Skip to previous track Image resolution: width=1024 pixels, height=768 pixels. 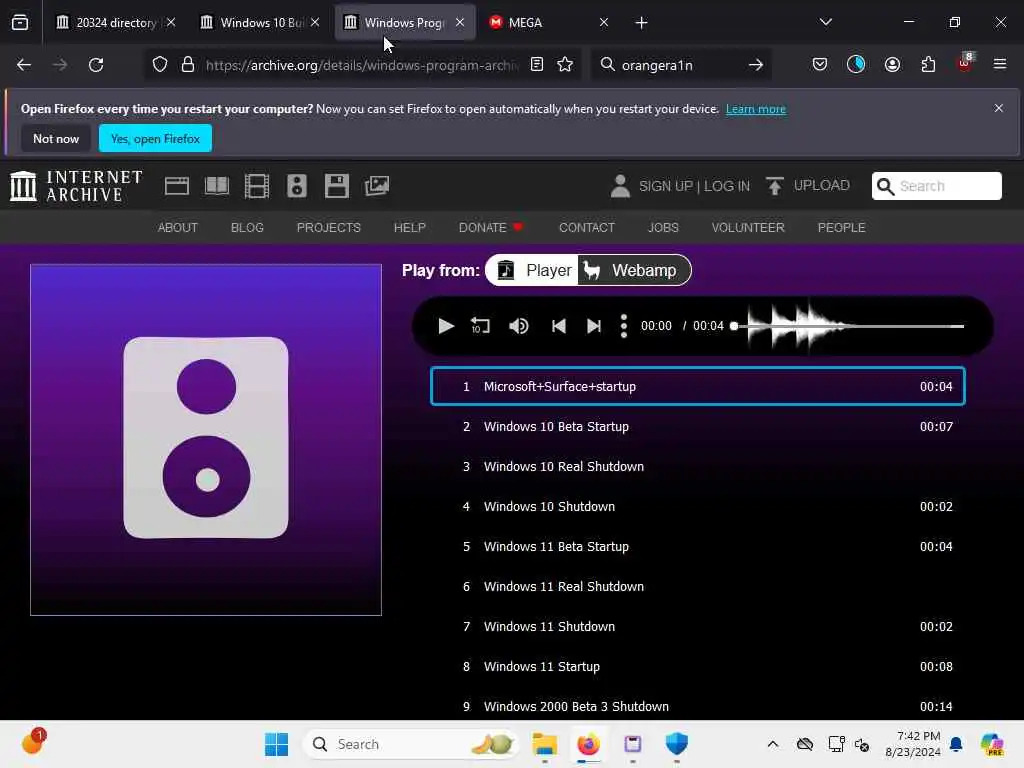(558, 326)
